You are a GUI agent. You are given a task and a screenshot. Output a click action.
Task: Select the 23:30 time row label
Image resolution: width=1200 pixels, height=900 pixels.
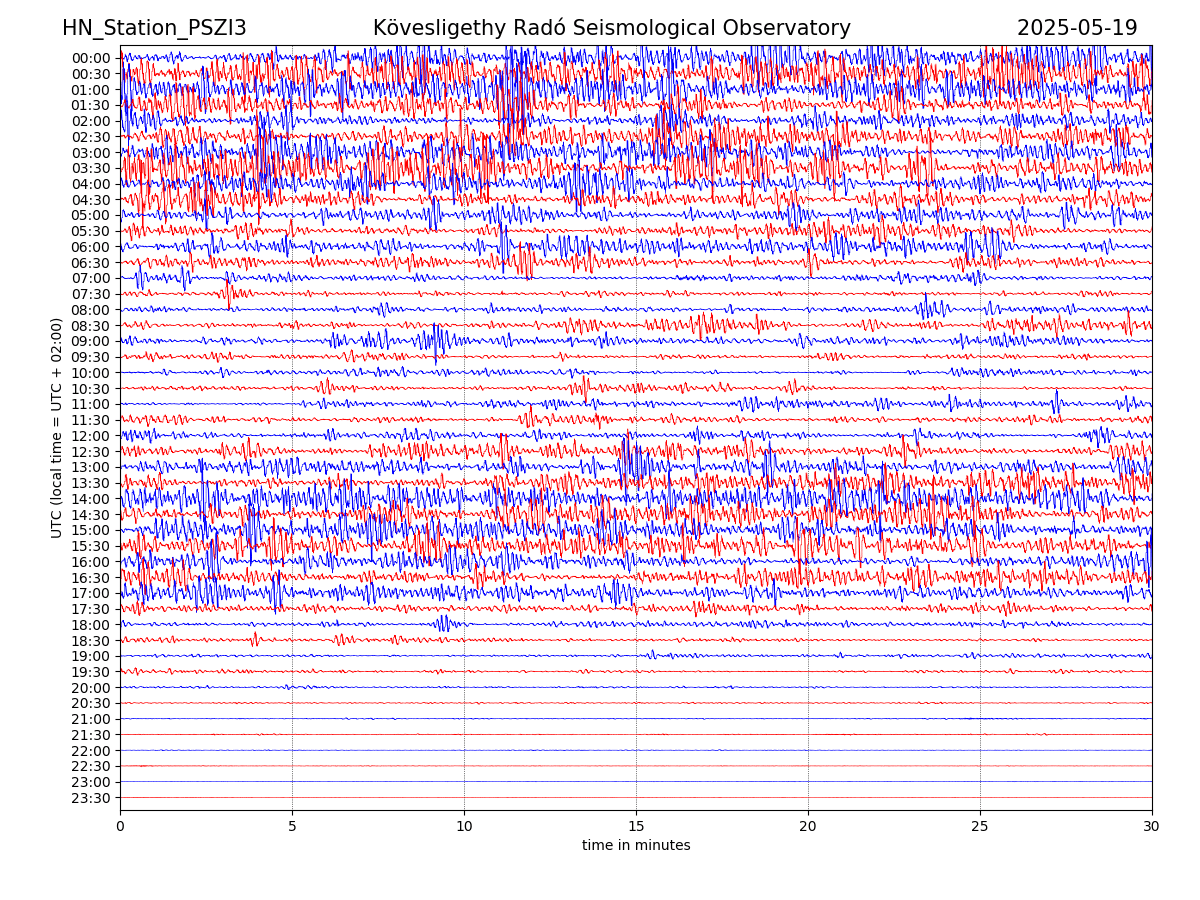(x=90, y=798)
